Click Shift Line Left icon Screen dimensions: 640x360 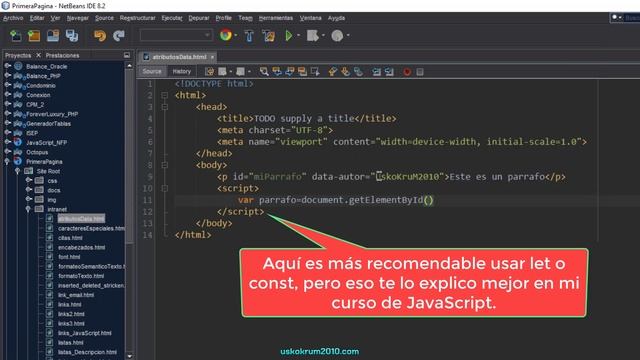click(376, 72)
